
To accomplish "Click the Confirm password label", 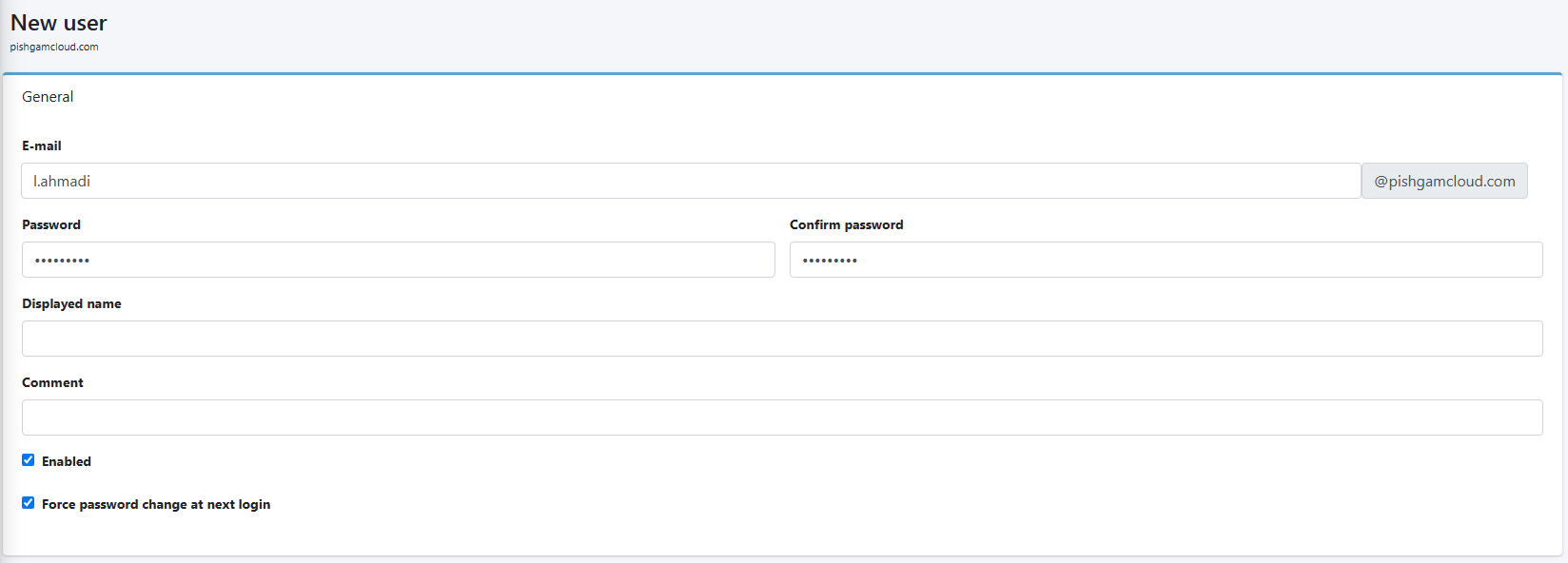I will tap(847, 224).
